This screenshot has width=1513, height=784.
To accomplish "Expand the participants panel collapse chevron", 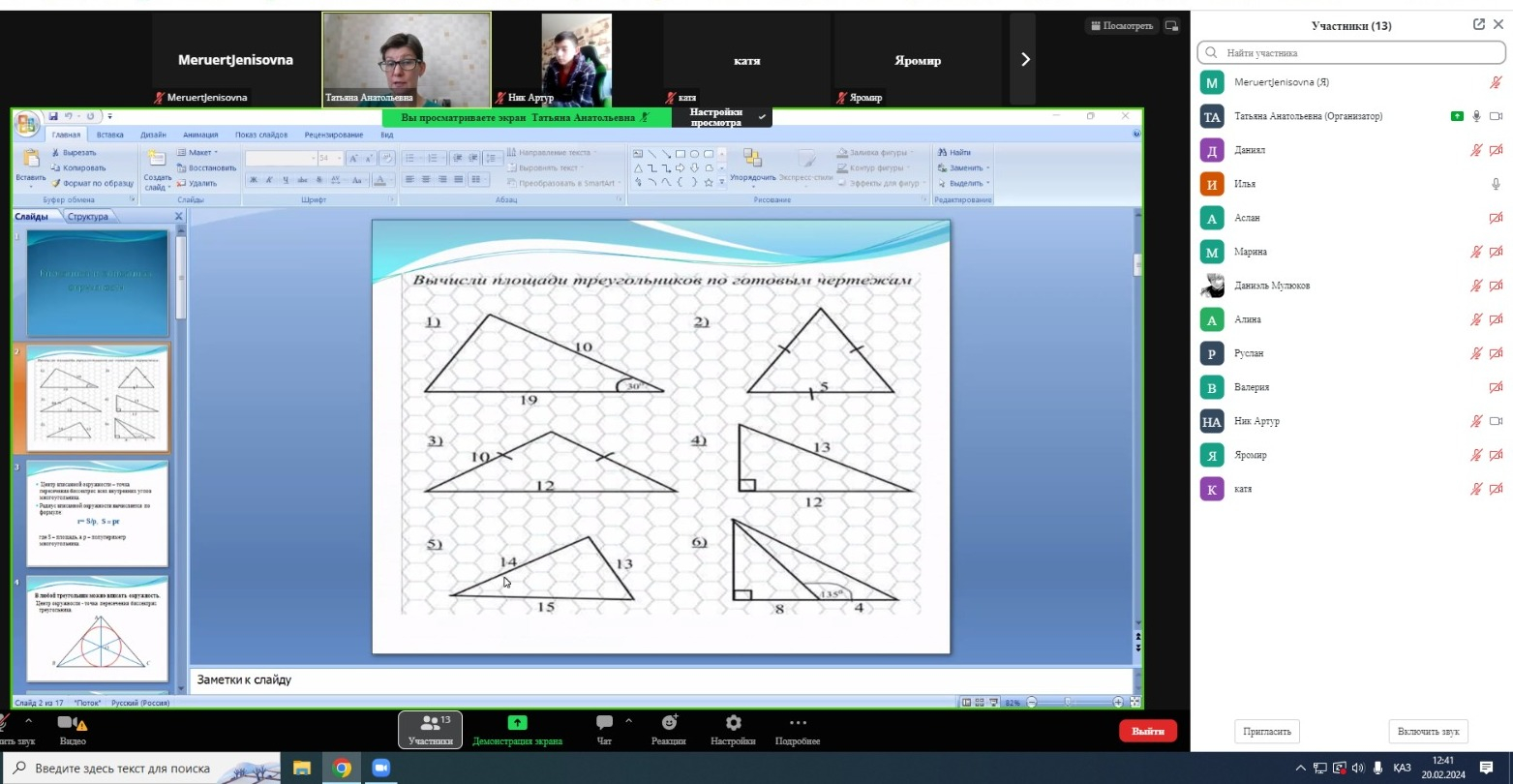I will point(1497,25).
